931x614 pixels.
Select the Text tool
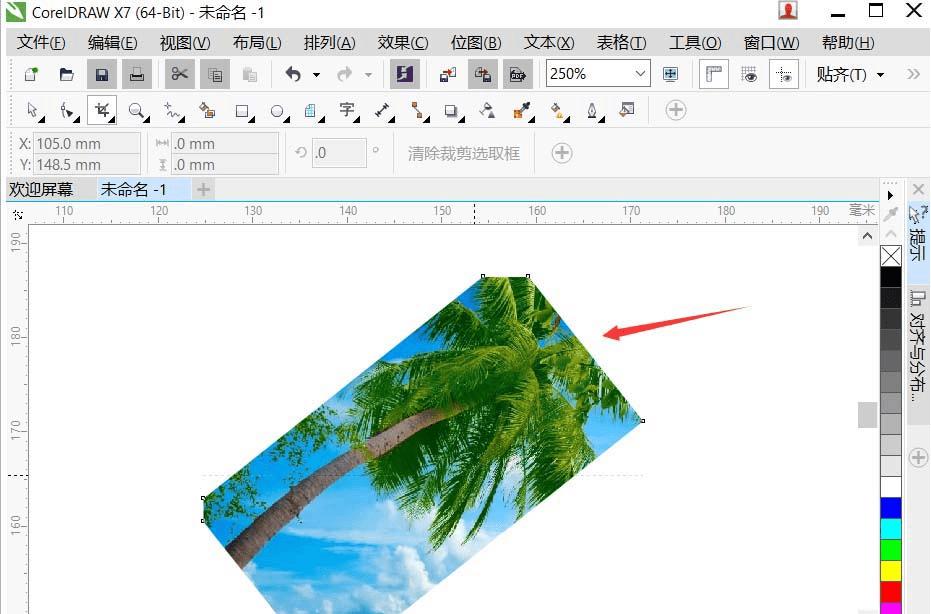click(x=347, y=110)
